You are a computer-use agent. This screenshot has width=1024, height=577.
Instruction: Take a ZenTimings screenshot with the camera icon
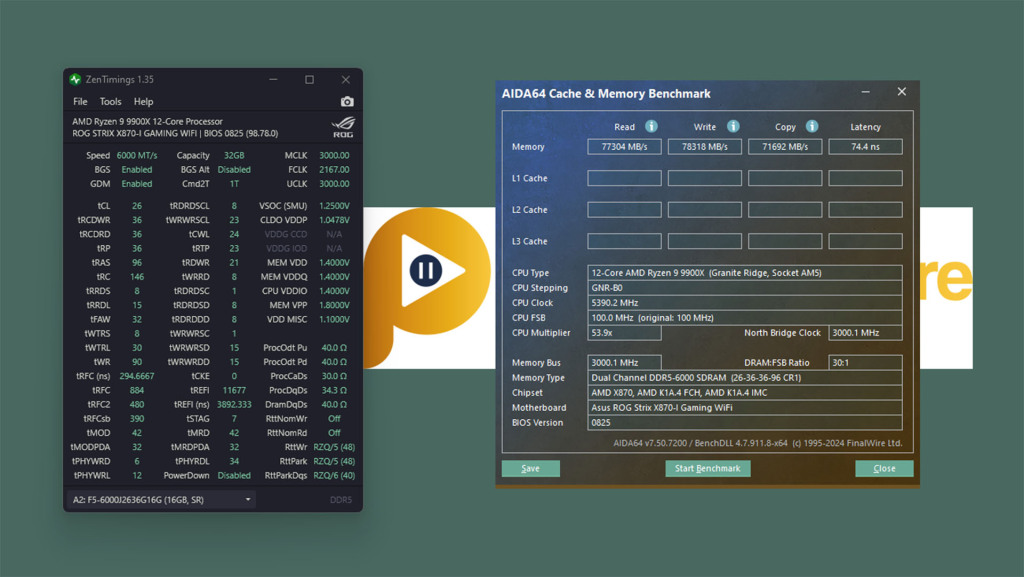(x=347, y=101)
